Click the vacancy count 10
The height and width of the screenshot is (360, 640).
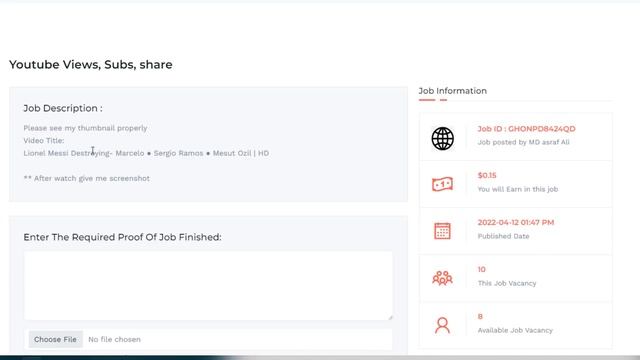pos(482,269)
